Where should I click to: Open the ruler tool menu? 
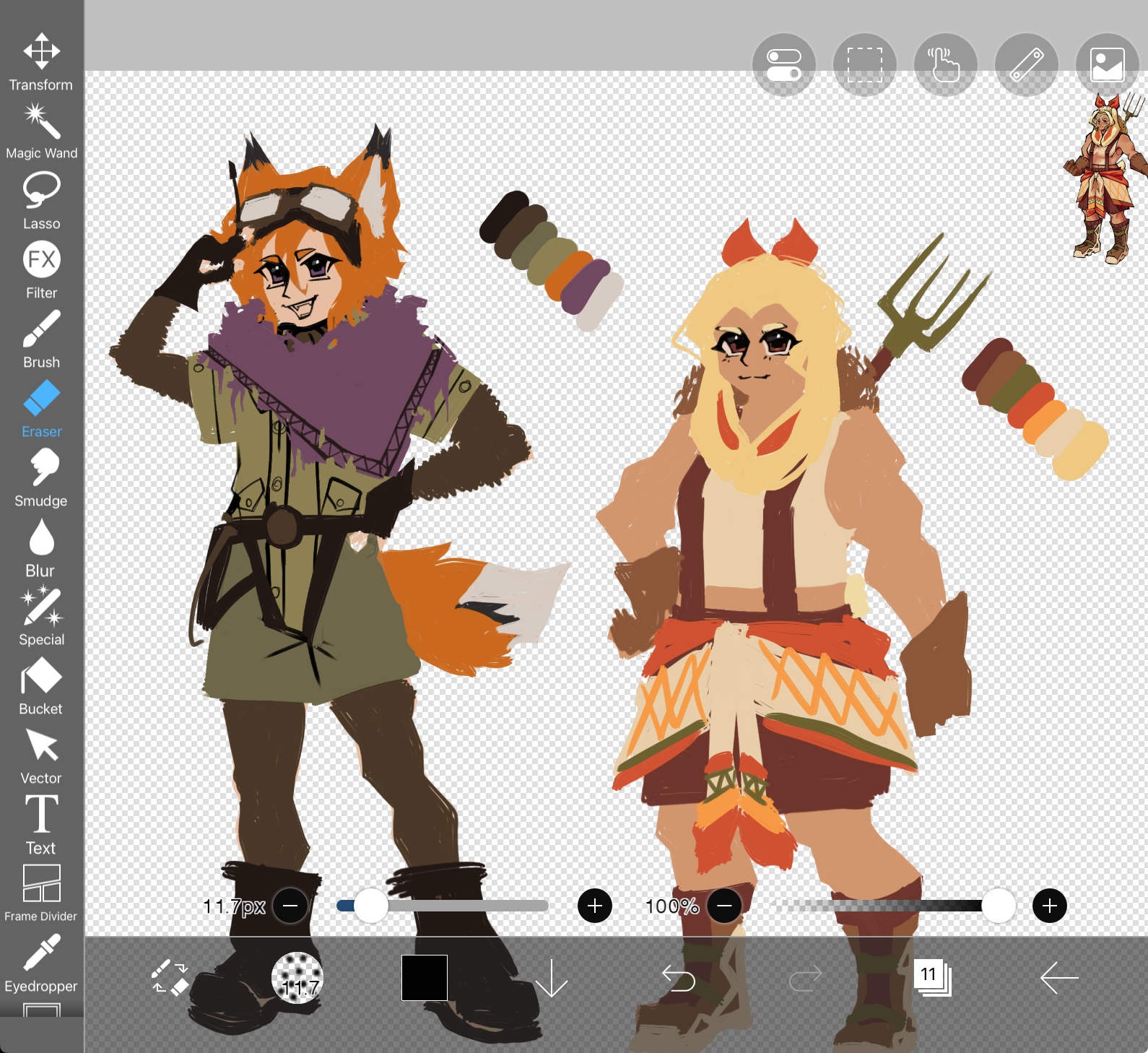pos(1026,65)
